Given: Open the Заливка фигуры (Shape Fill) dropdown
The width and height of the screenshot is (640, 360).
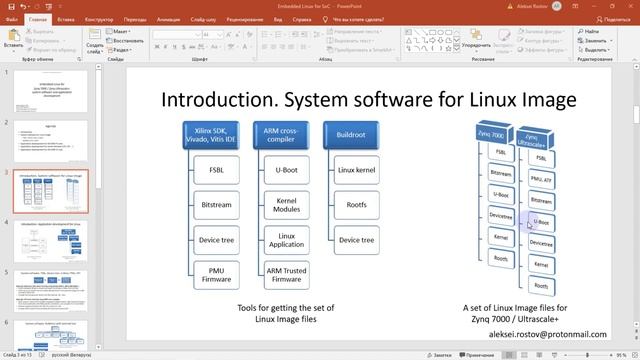Looking at the screenshot, I should pyautogui.click(x=541, y=31).
